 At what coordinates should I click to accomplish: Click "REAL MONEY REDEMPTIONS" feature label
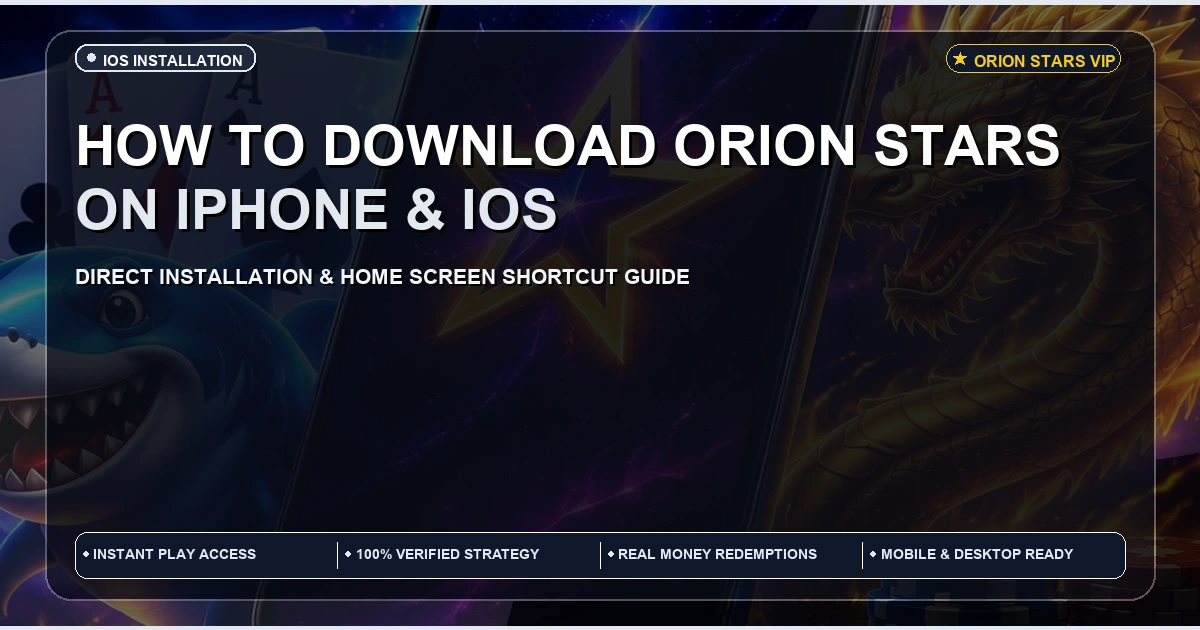tap(717, 554)
